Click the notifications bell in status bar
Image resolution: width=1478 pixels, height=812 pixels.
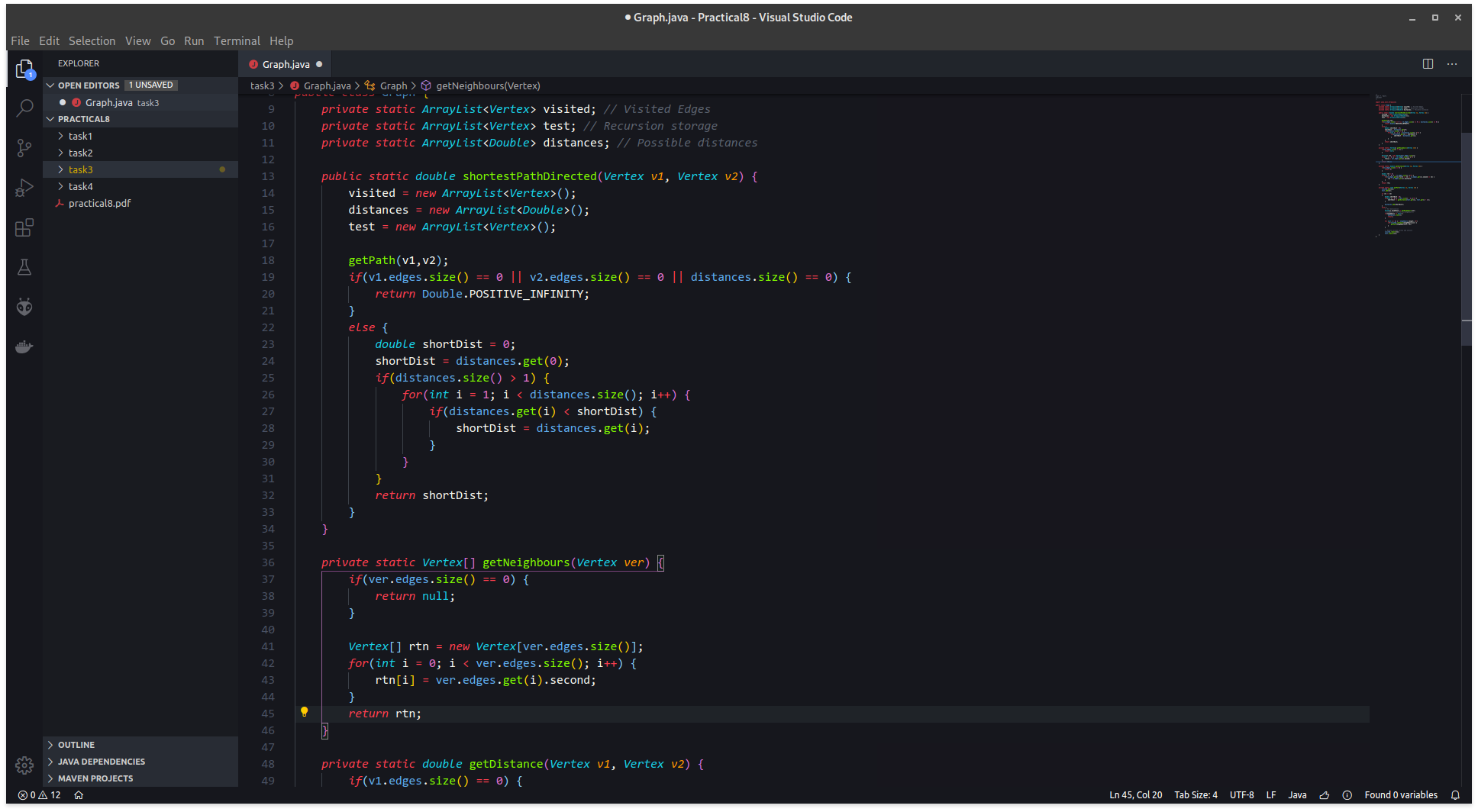(1457, 794)
